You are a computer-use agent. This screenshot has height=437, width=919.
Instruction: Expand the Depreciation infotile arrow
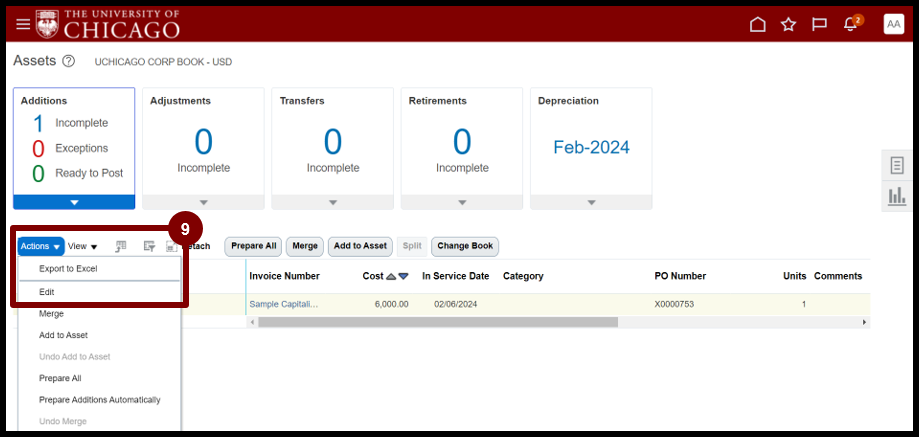[x=591, y=202]
